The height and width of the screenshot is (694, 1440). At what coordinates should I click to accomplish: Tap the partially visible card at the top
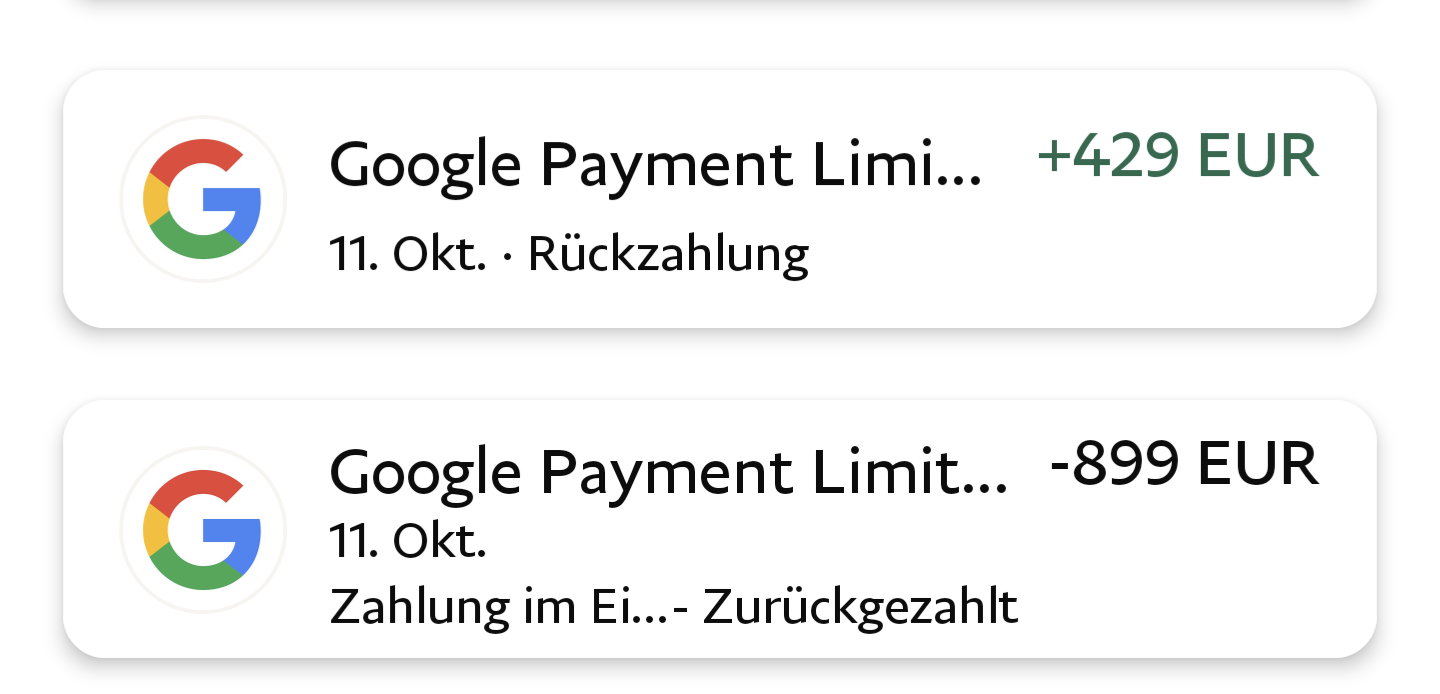720,5
